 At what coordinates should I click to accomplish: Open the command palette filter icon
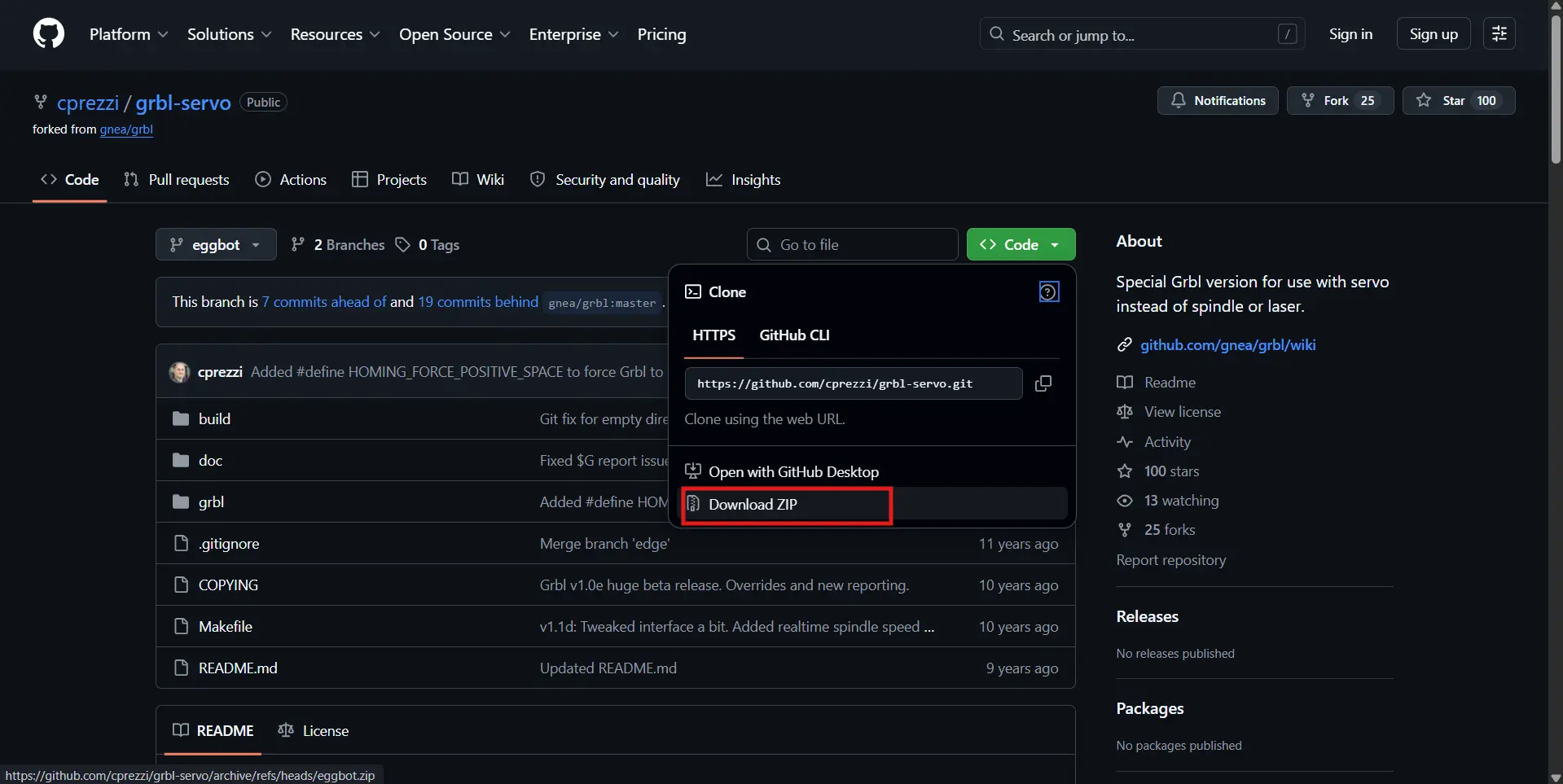pos(1499,33)
